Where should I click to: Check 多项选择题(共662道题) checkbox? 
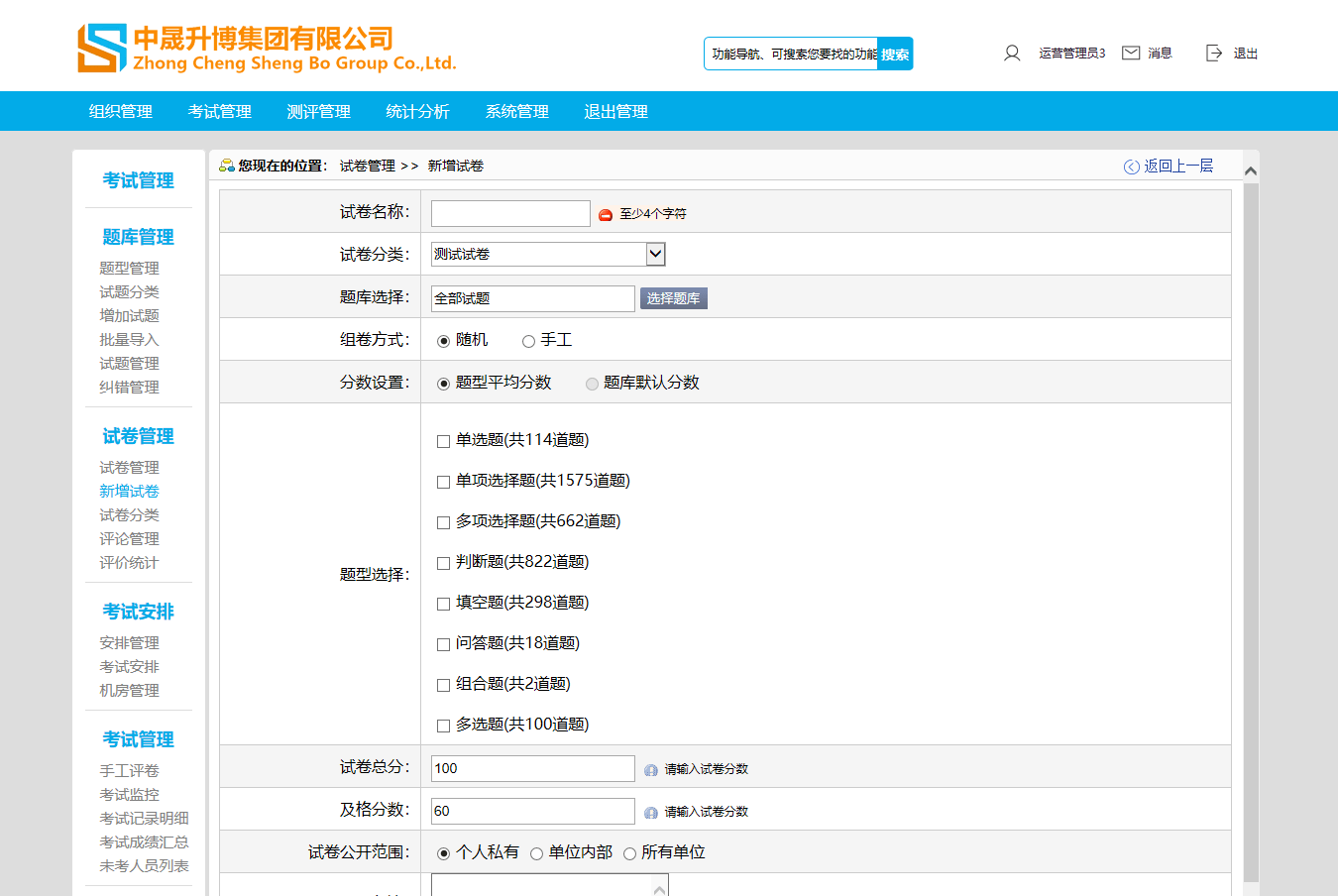pyautogui.click(x=443, y=522)
